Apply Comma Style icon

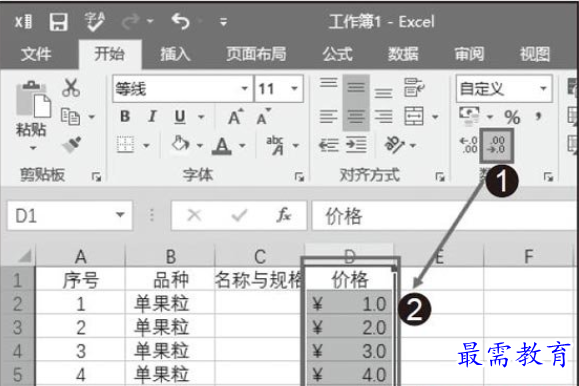point(539,117)
